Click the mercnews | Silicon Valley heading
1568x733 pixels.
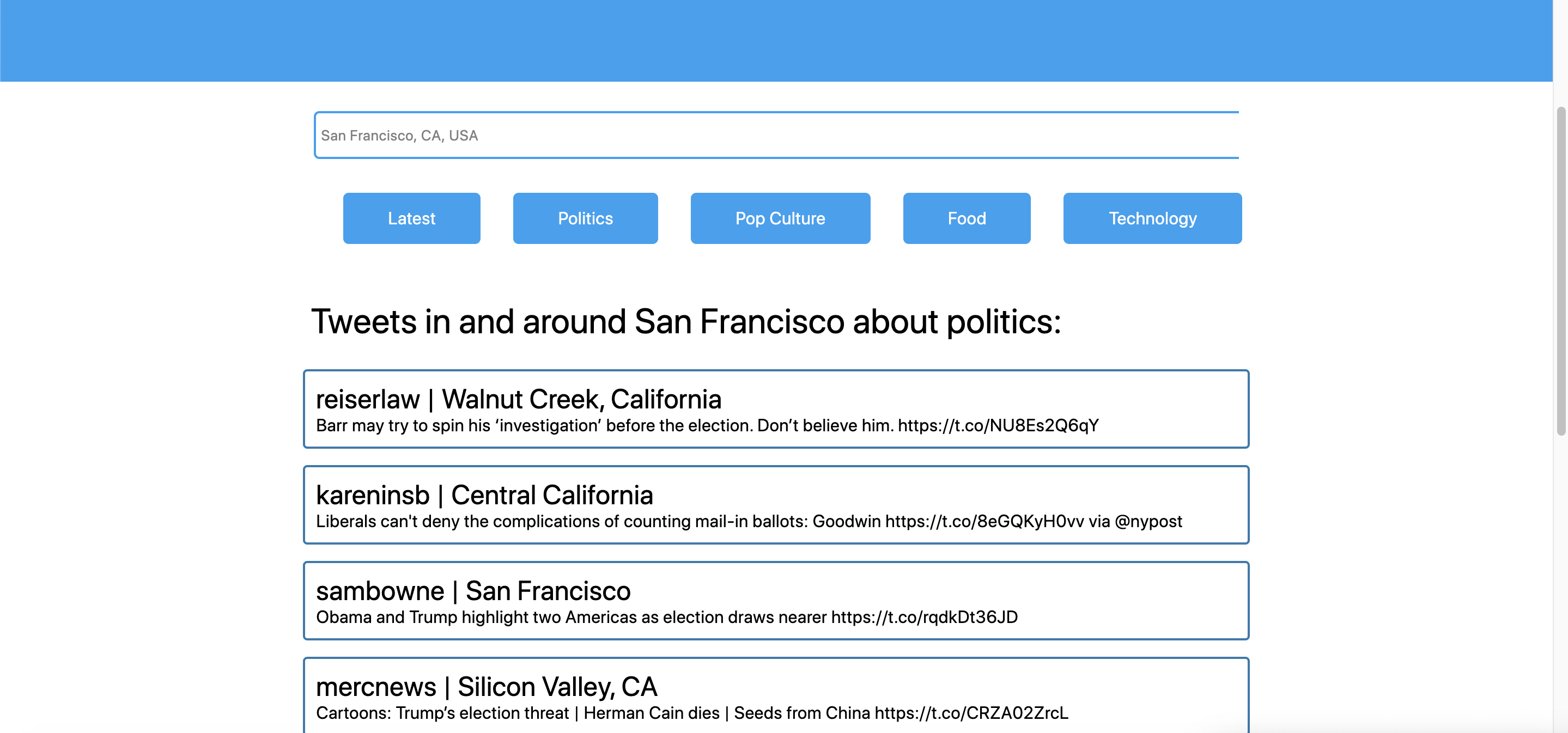(486, 687)
